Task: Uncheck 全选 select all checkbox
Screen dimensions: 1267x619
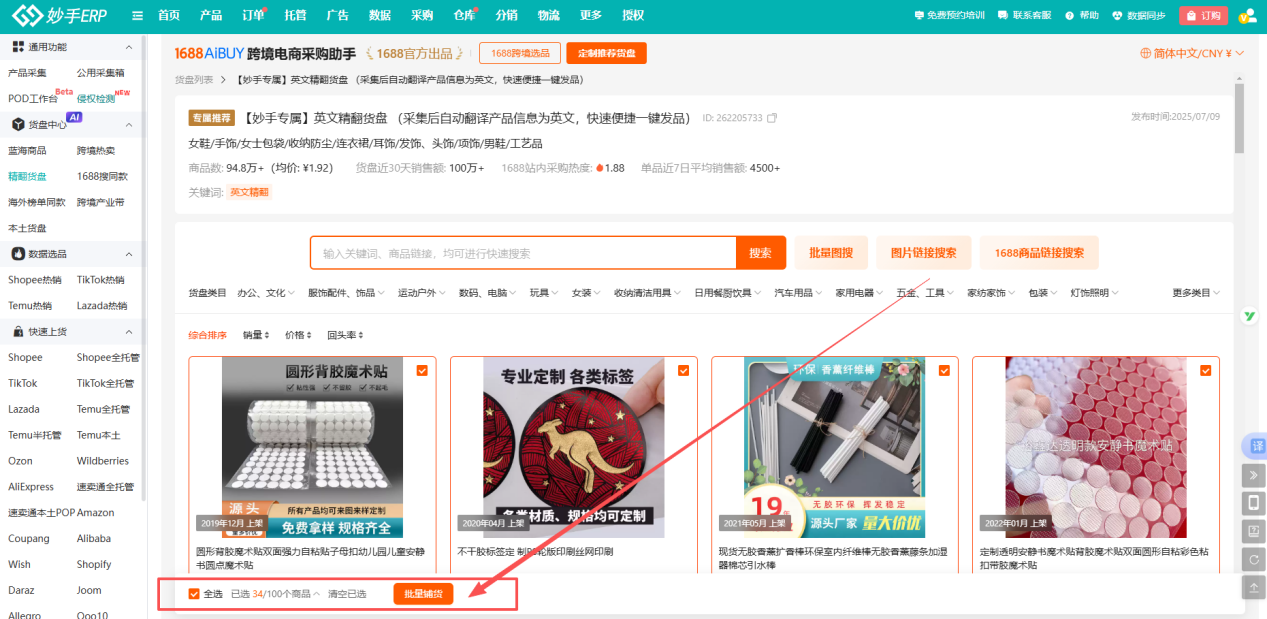Action: click(193, 592)
